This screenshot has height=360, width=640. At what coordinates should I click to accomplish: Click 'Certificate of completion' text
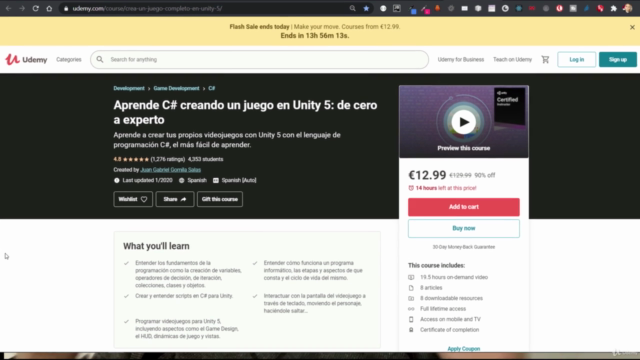pos(449,330)
